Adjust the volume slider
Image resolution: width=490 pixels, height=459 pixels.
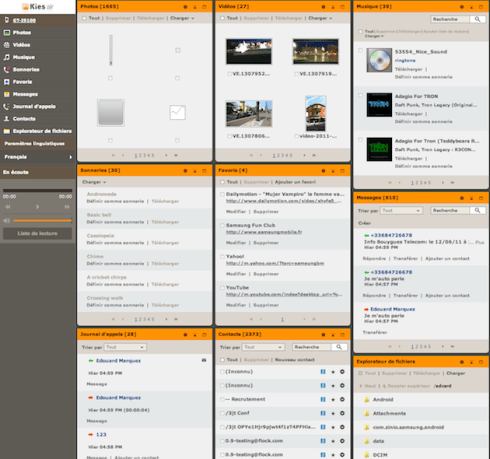click(42, 220)
